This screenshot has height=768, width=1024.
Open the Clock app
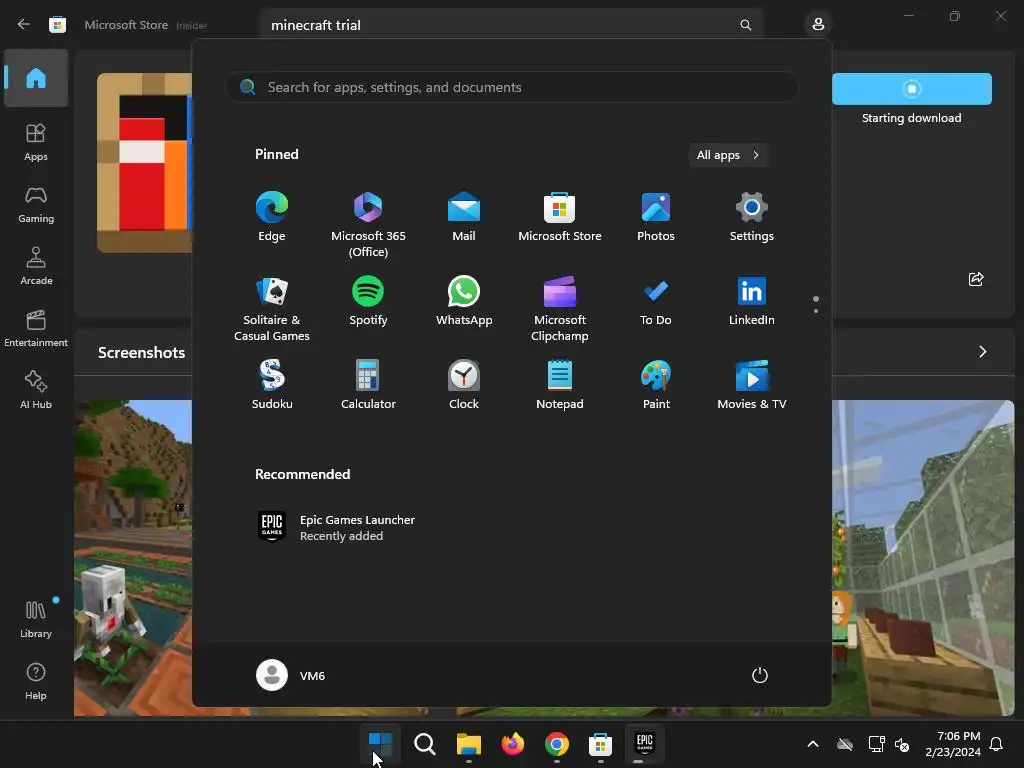(464, 385)
